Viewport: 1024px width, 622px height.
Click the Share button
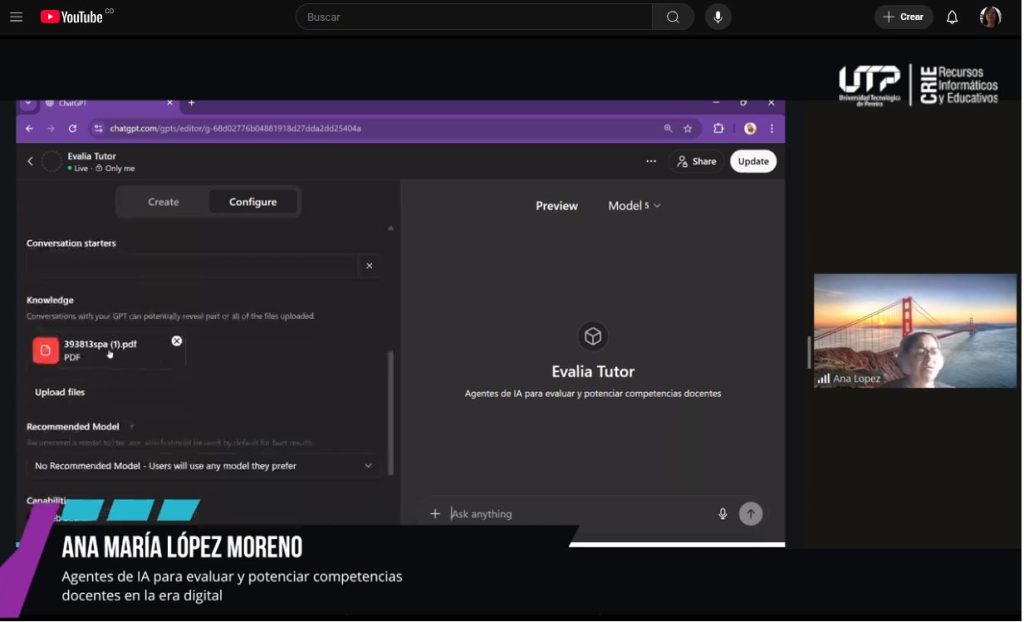tap(697, 161)
